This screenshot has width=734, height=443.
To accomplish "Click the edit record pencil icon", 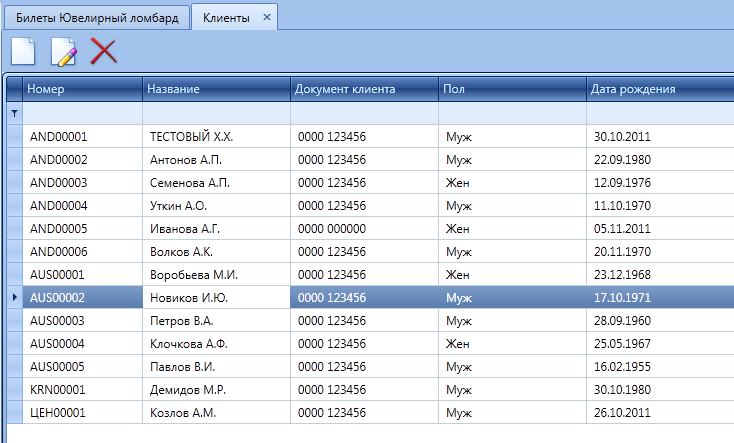I will pyautogui.click(x=63, y=52).
